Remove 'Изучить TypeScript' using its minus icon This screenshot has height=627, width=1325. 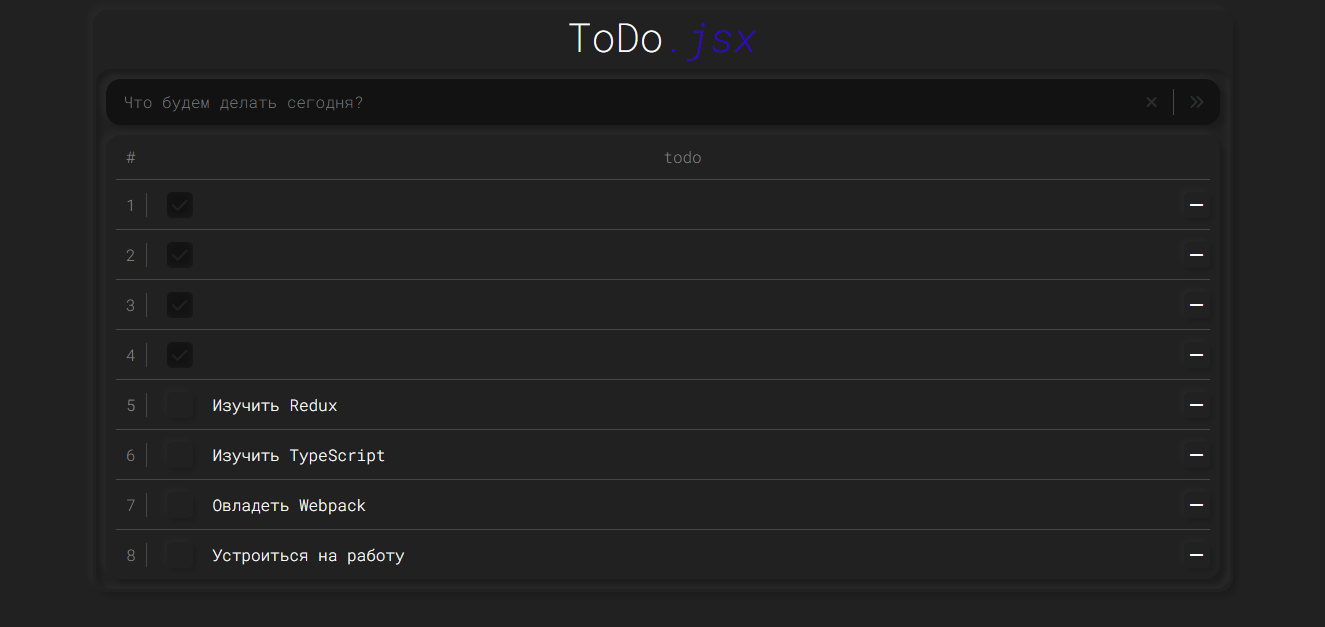tap(1196, 455)
